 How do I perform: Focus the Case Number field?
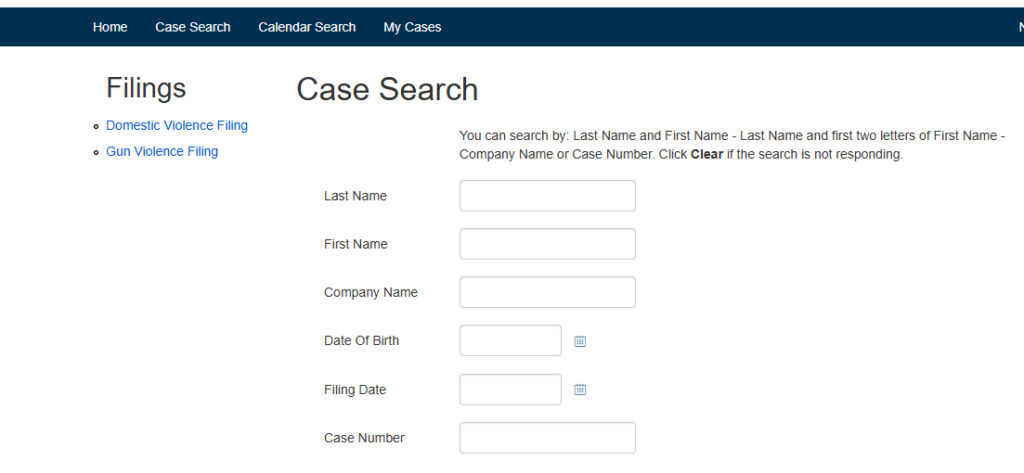tap(547, 438)
